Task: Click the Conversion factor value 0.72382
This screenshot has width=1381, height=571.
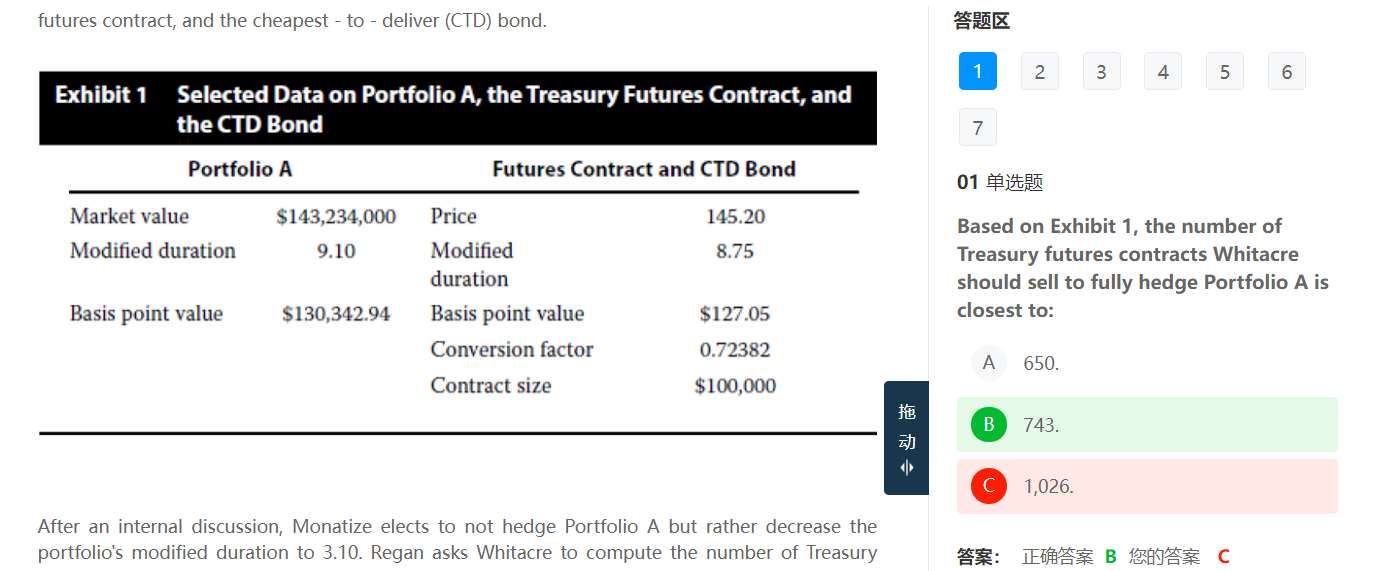Action: [x=734, y=350]
